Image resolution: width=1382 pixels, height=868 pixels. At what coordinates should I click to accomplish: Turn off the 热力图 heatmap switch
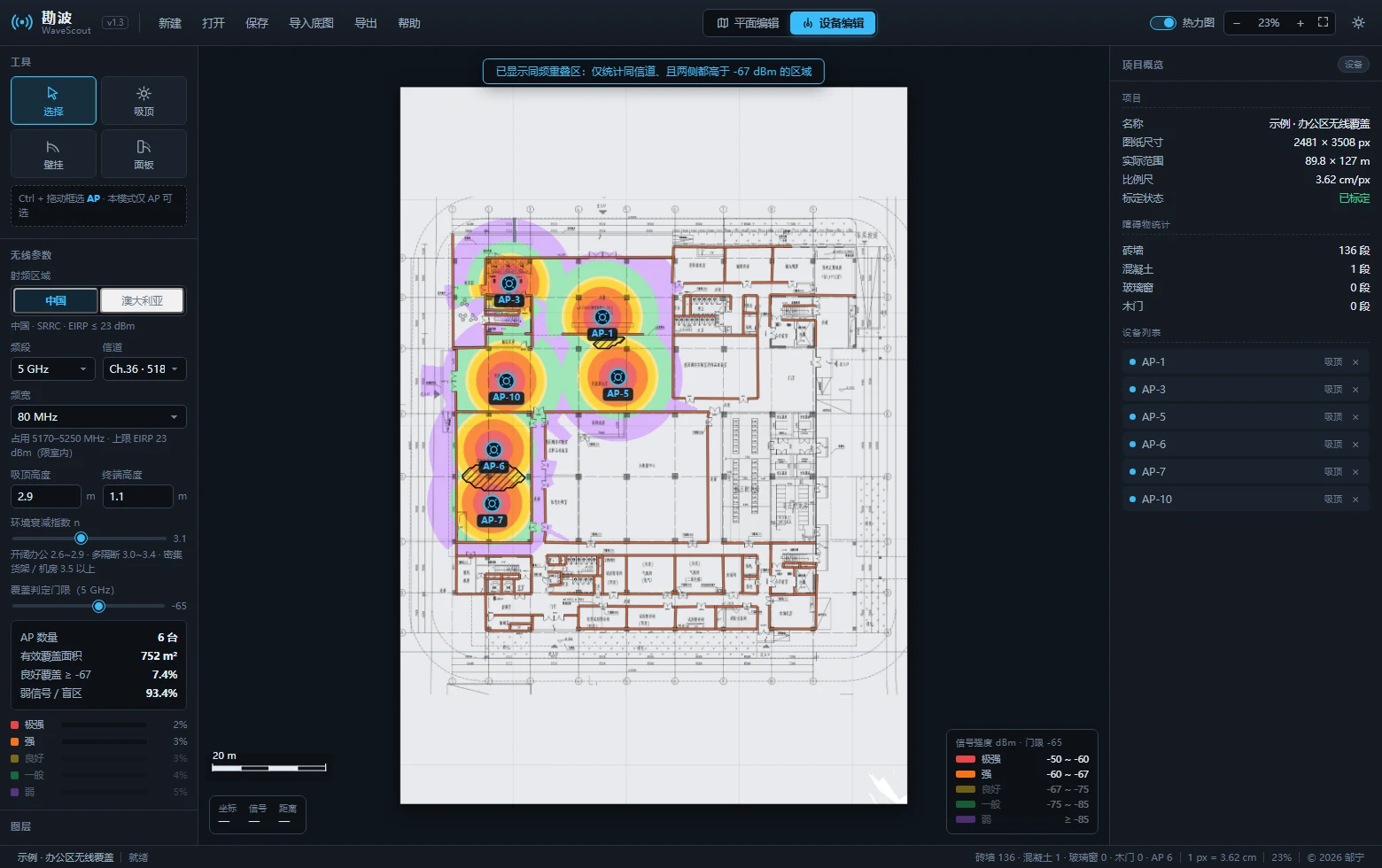(x=1162, y=23)
